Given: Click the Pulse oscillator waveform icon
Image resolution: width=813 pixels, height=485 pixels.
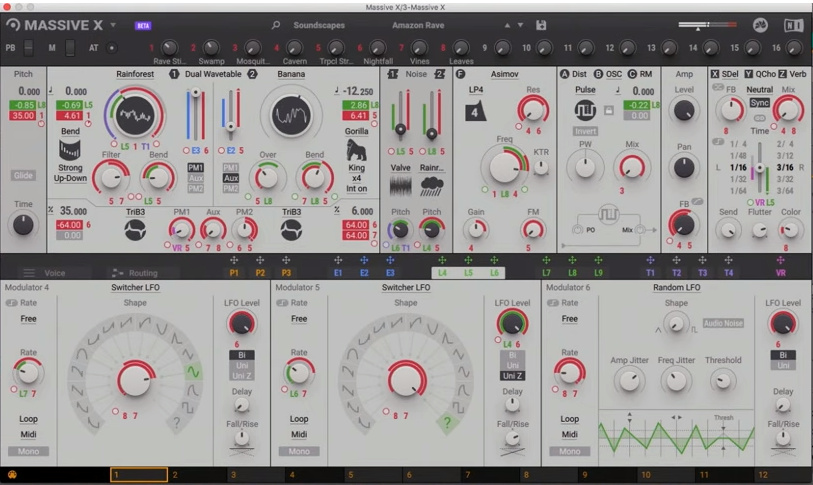Looking at the screenshot, I should point(585,110).
